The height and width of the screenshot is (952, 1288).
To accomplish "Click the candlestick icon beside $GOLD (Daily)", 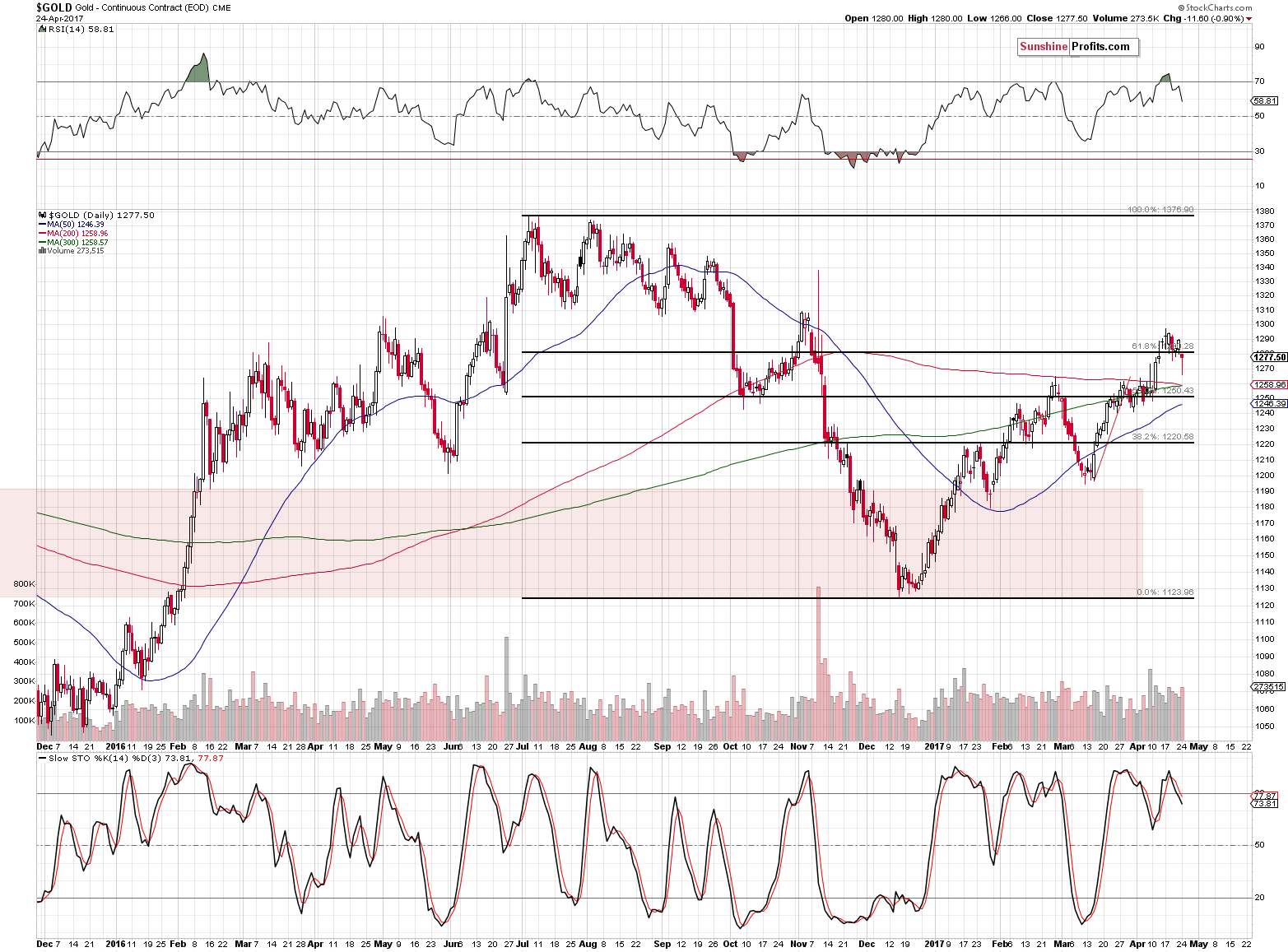I will pyautogui.click(x=43, y=215).
